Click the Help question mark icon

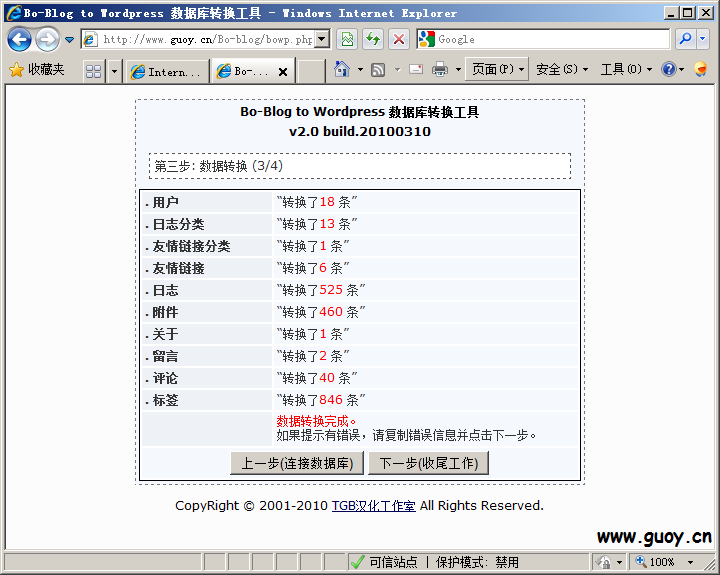coord(669,69)
